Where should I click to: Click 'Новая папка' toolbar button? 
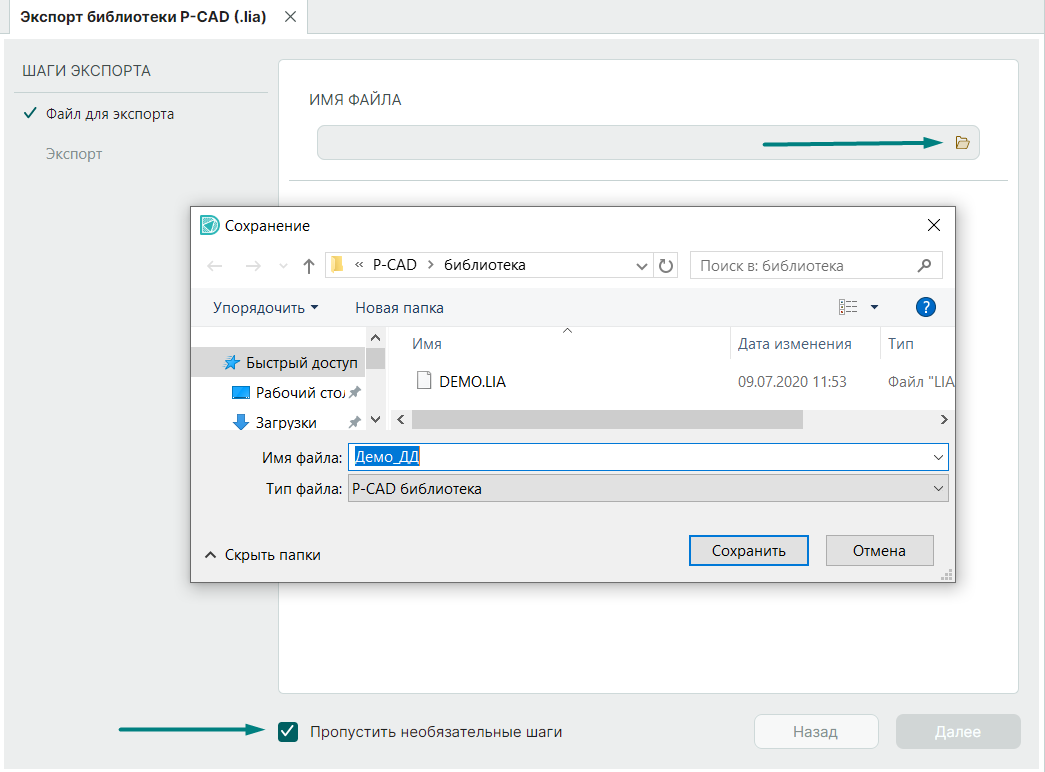pyautogui.click(x=399, y=307)
